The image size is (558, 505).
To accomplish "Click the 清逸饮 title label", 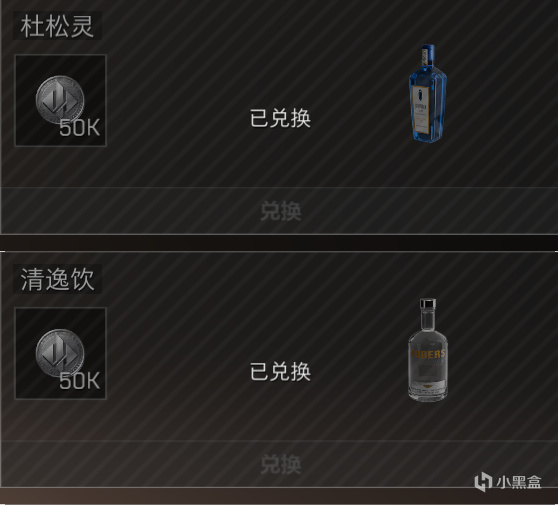I will coord(57,279).
